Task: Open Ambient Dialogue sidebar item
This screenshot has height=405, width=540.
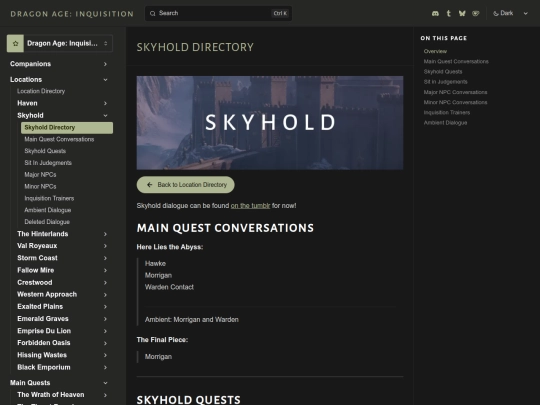Action: click(x=48, y=210)
